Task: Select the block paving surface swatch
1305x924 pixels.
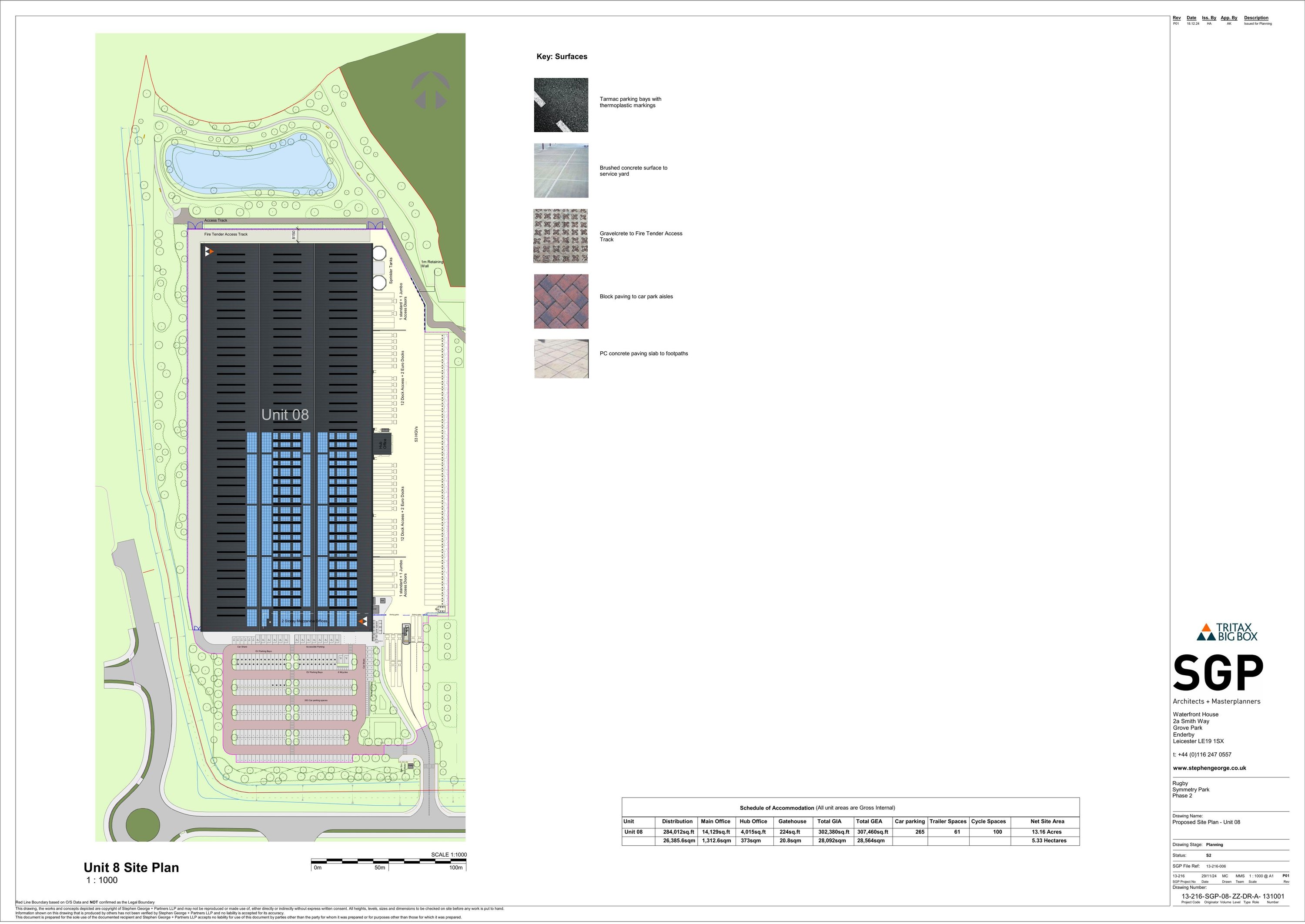Action: pos(561,302)
